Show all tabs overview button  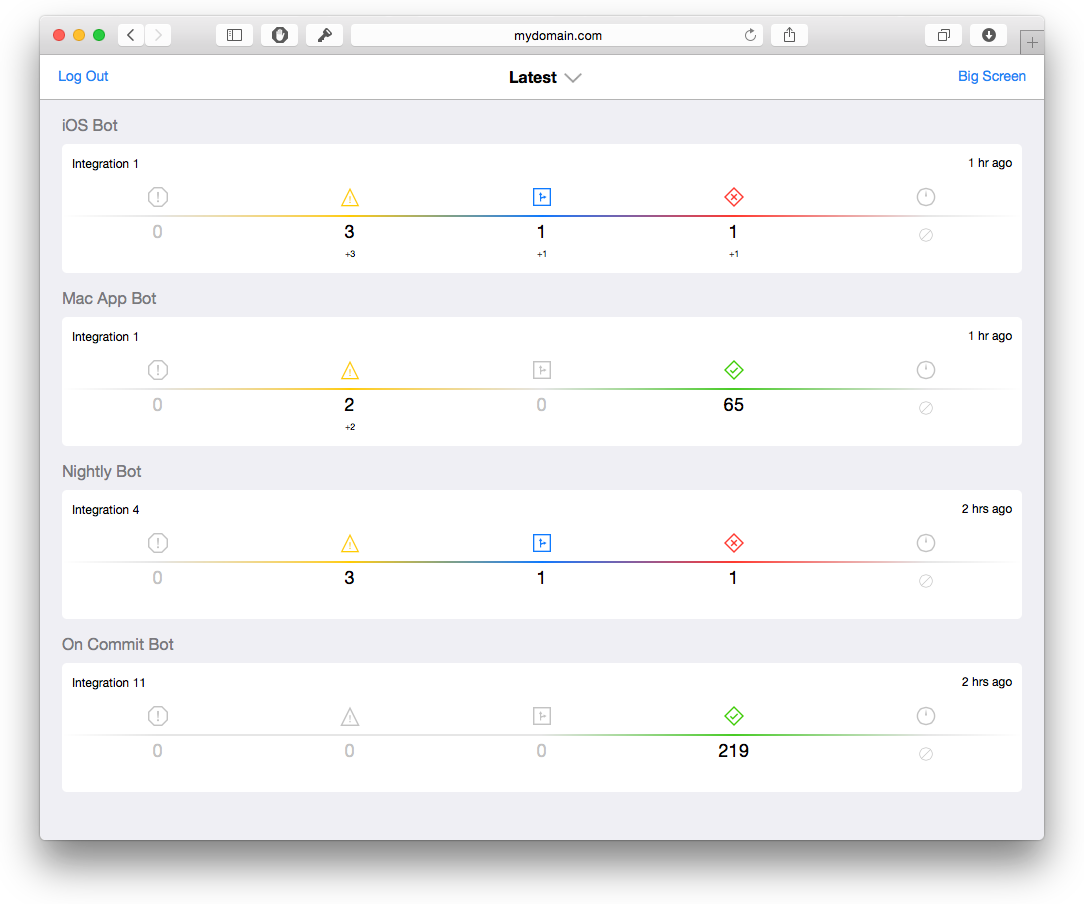point(943,35)
